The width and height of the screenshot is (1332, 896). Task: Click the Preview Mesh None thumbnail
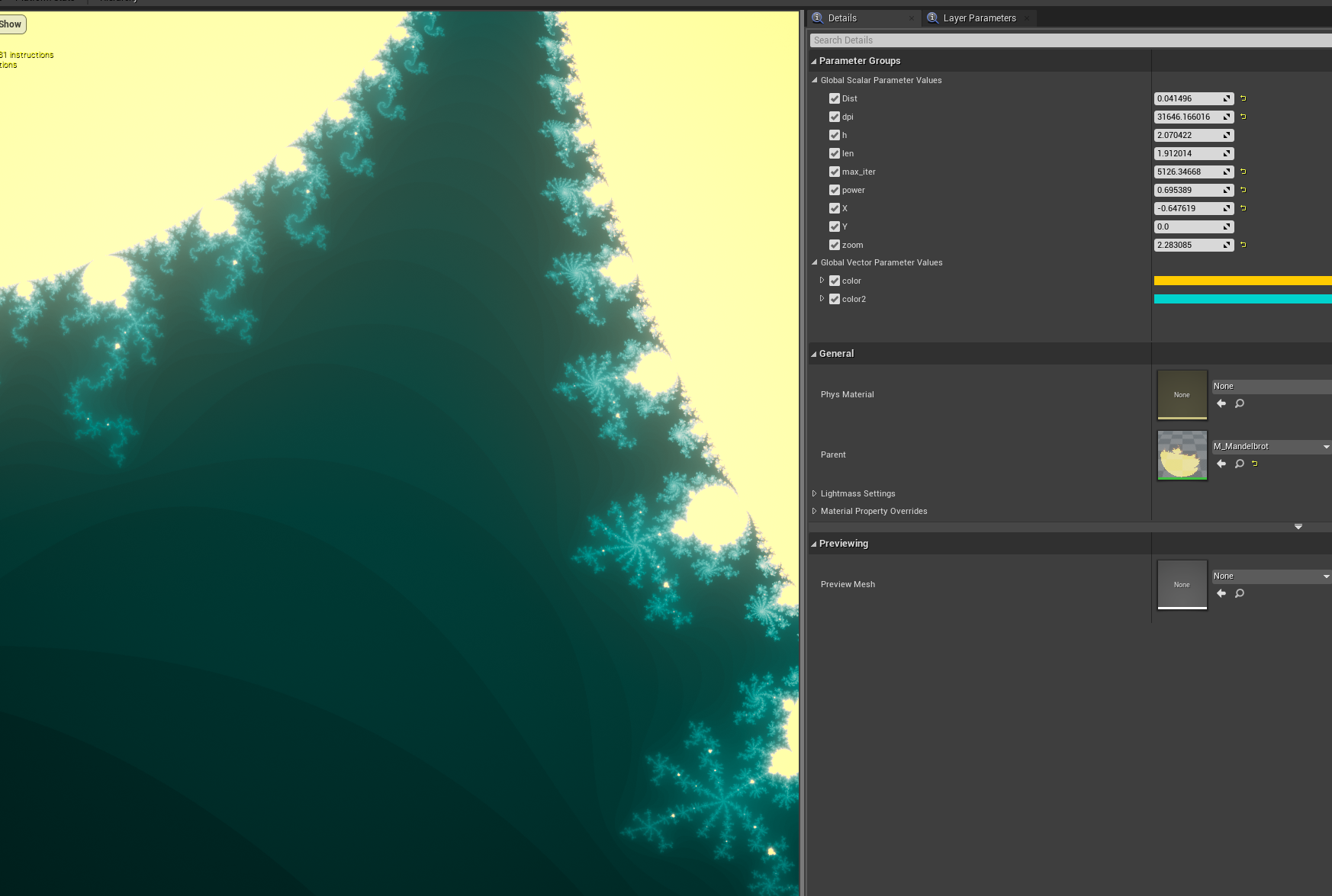[x=1182, y=585]
